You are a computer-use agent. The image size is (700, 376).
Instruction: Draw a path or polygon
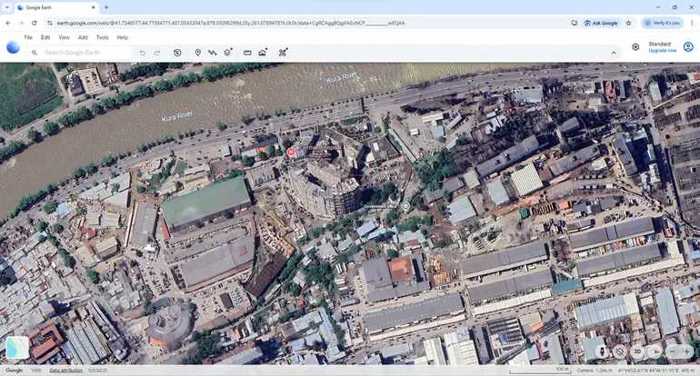[212, 53]
